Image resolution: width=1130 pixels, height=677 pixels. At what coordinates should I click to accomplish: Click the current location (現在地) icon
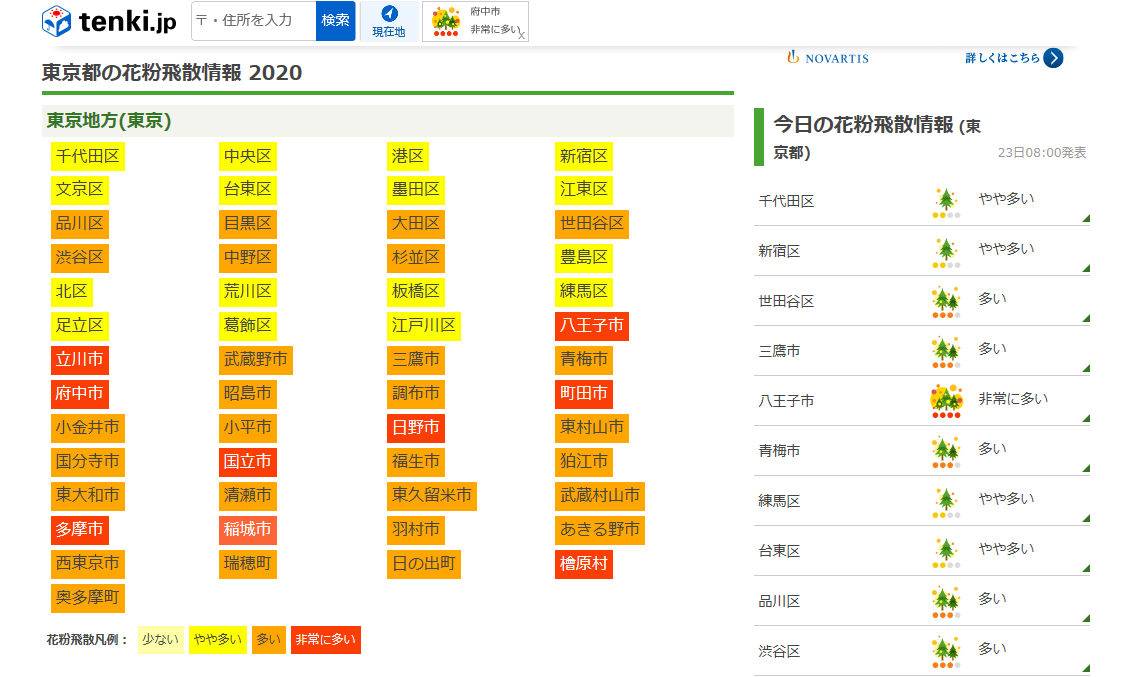[x=389, y=14]
